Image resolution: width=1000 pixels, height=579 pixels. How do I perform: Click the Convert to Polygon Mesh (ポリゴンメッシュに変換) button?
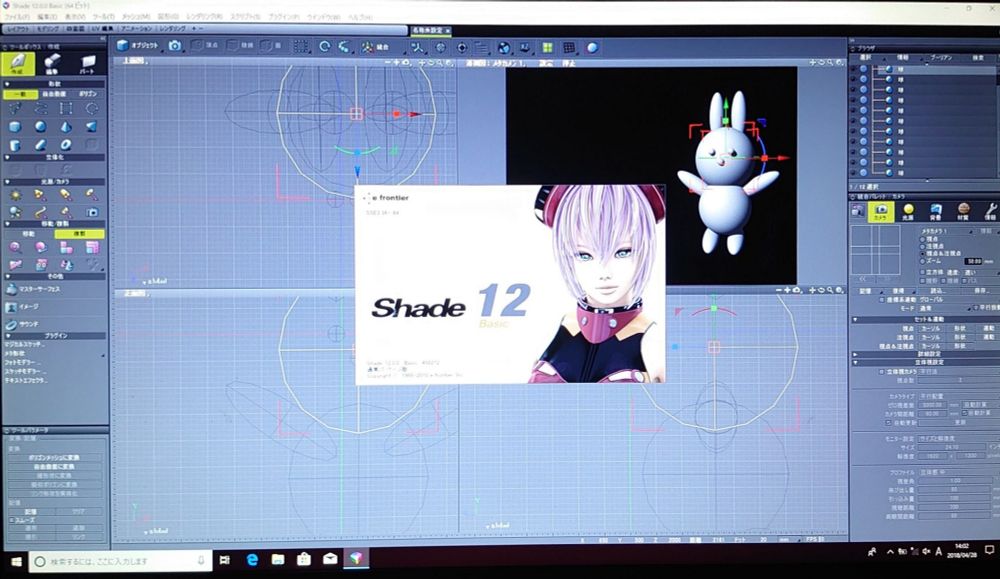coord(54,458)
